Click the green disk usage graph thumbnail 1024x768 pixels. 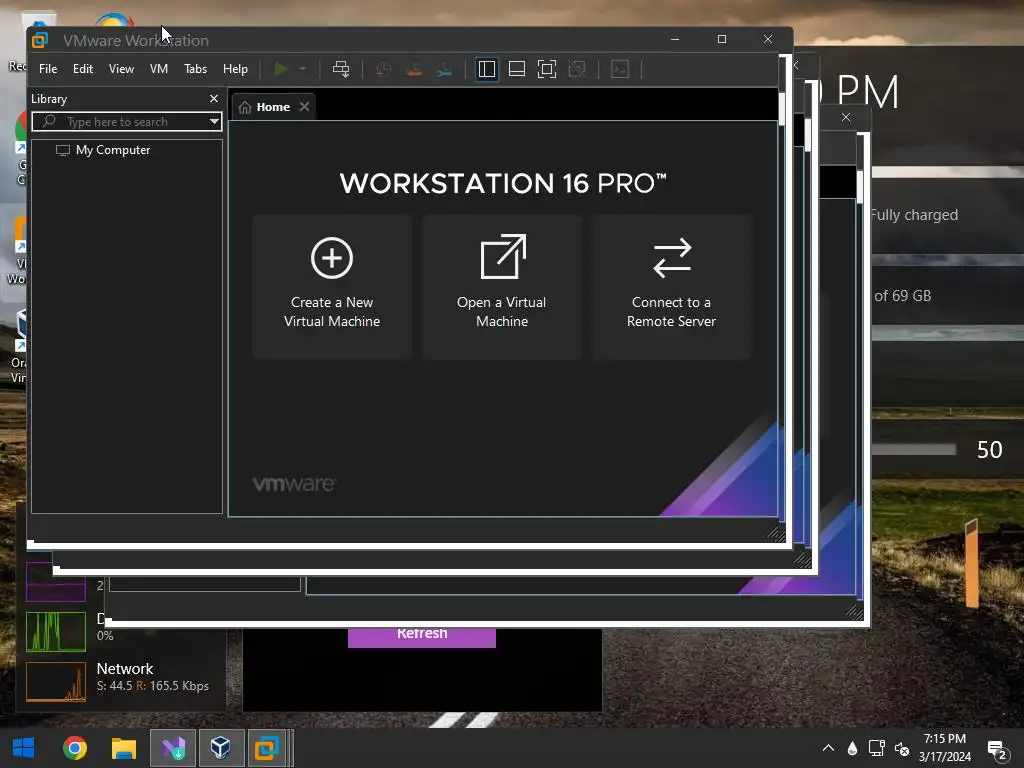[56, 632]
